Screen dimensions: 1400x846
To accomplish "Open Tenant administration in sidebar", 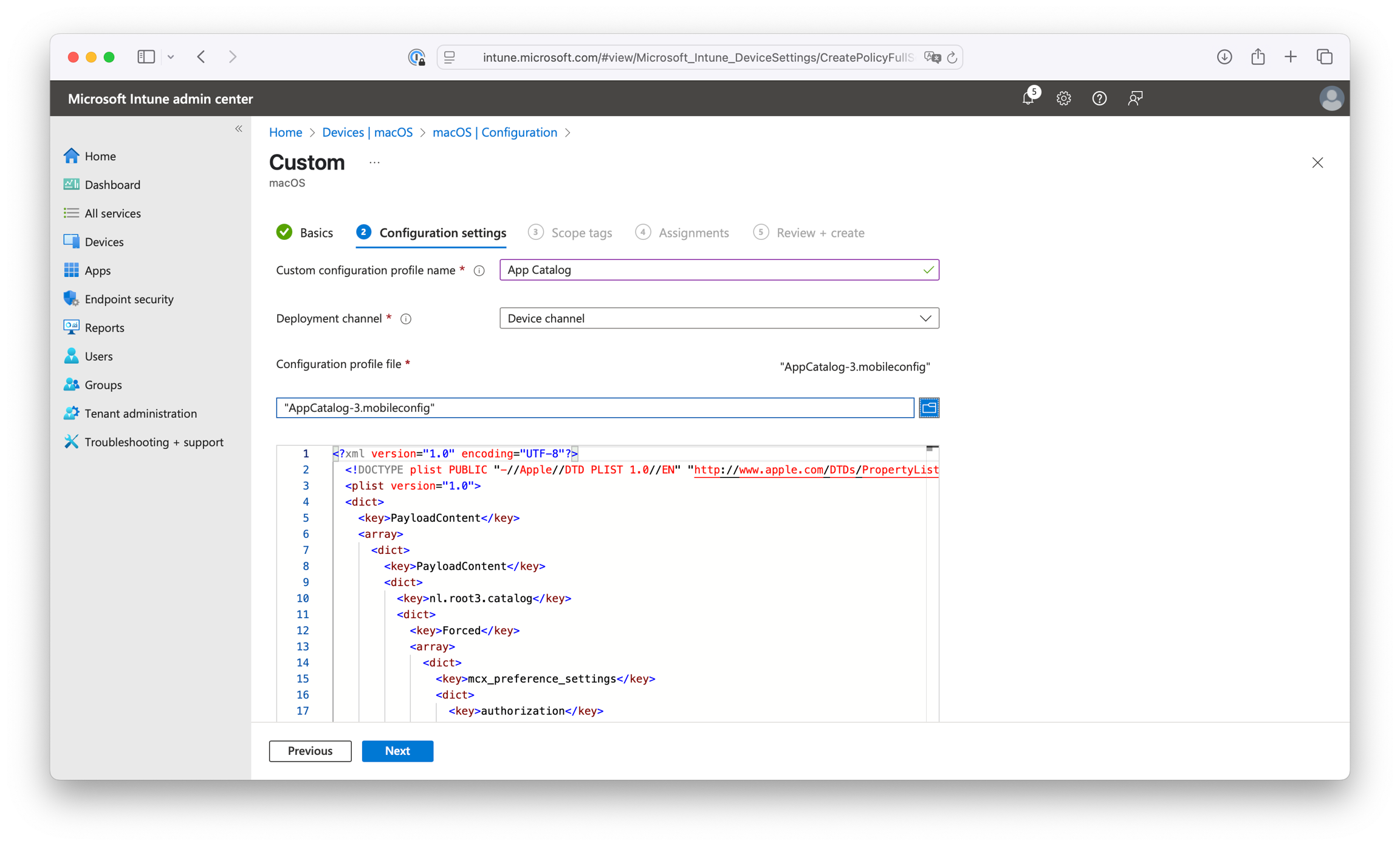I will coord(140,413).
